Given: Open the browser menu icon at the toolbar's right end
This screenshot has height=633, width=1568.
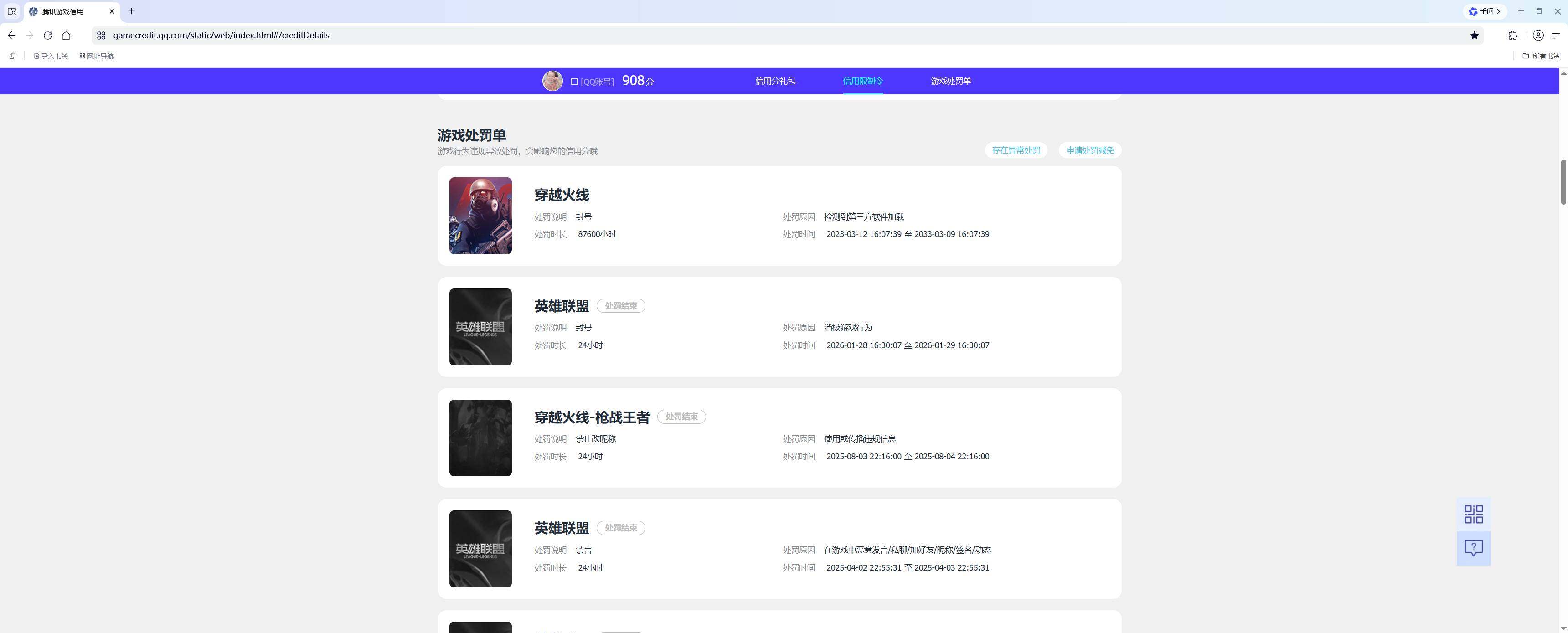Looking at the screenshot, I should tap(1555, 35).
